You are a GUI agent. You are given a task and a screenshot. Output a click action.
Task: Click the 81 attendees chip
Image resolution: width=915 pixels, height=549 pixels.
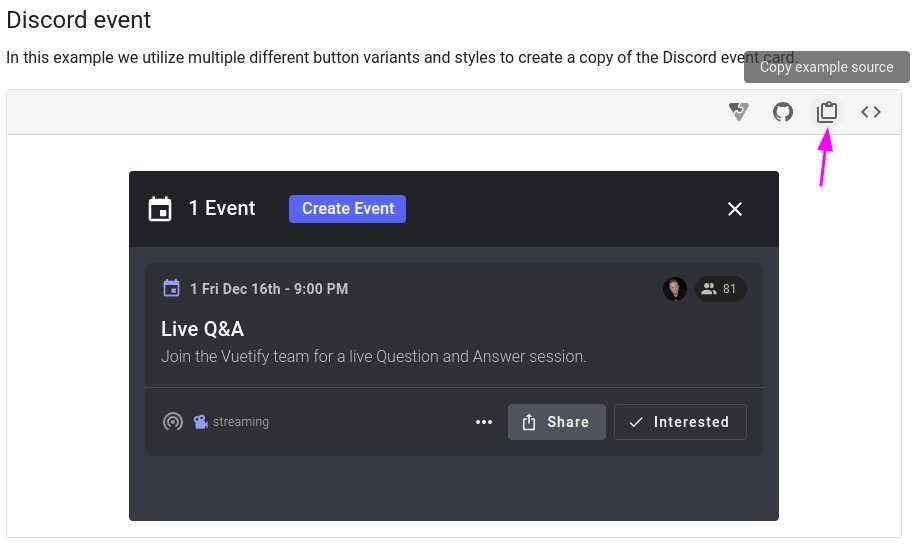point(720,289)
